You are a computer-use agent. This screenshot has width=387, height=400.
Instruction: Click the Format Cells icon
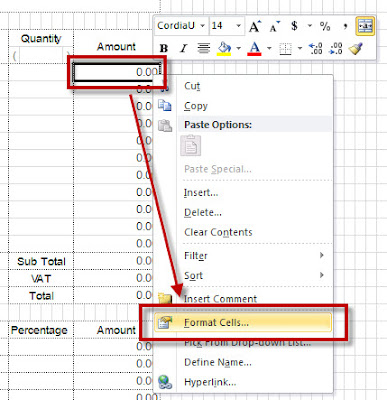coord(165,322)
